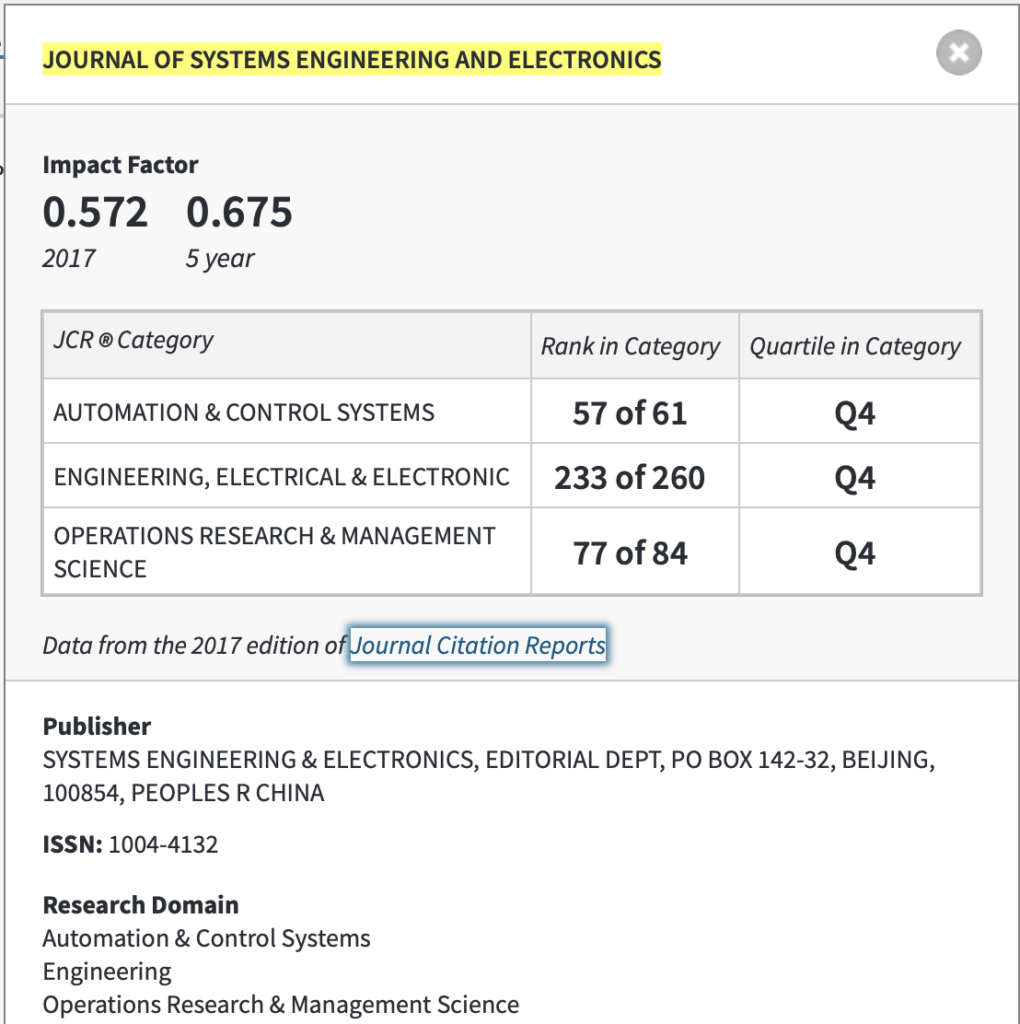
Task: Click the rank value 57 of 61
Action: (630, 413)
